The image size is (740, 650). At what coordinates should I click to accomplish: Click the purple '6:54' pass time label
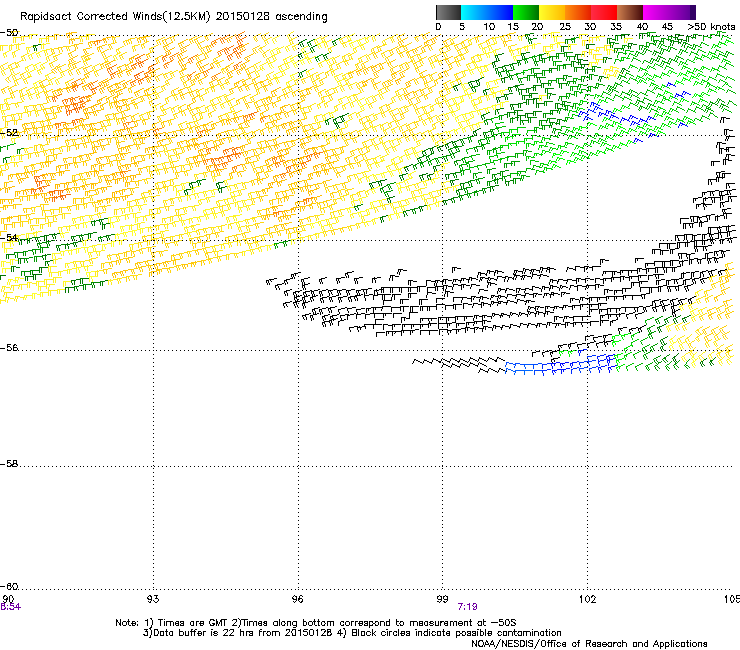(x=10, y=607)
